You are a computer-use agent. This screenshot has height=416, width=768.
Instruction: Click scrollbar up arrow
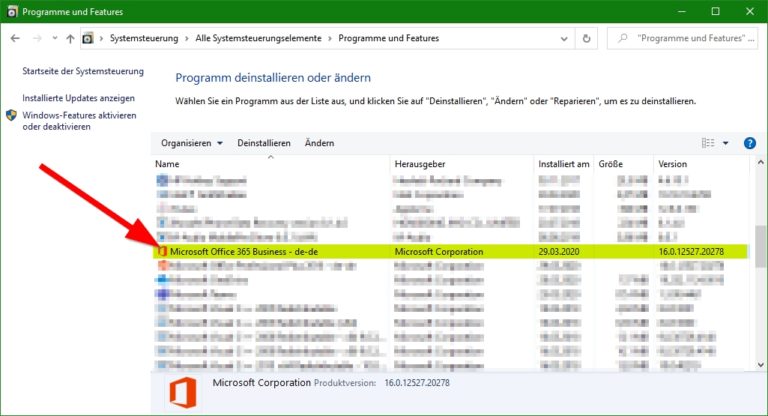(760, 162)
